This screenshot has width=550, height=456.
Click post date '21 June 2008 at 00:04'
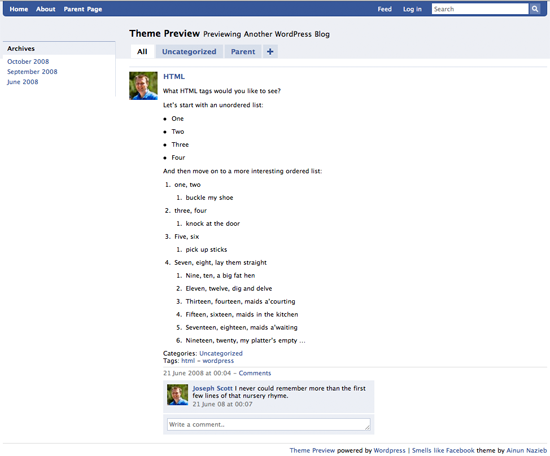[197, 373]
